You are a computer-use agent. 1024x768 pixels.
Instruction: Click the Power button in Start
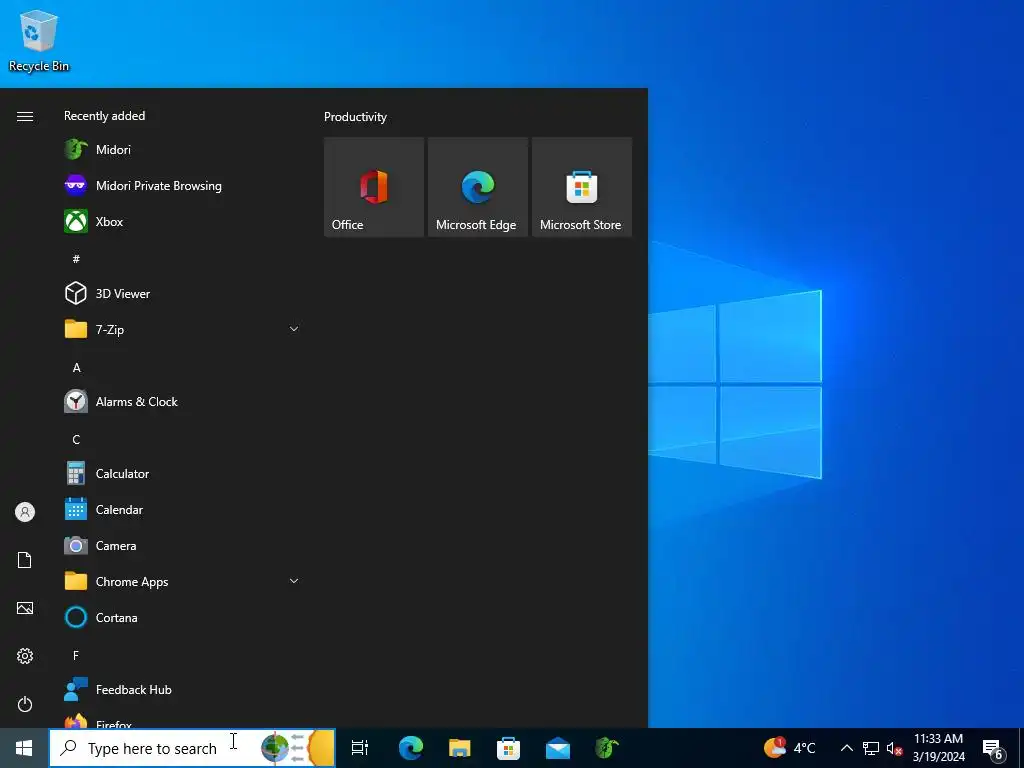coord(25,704)
